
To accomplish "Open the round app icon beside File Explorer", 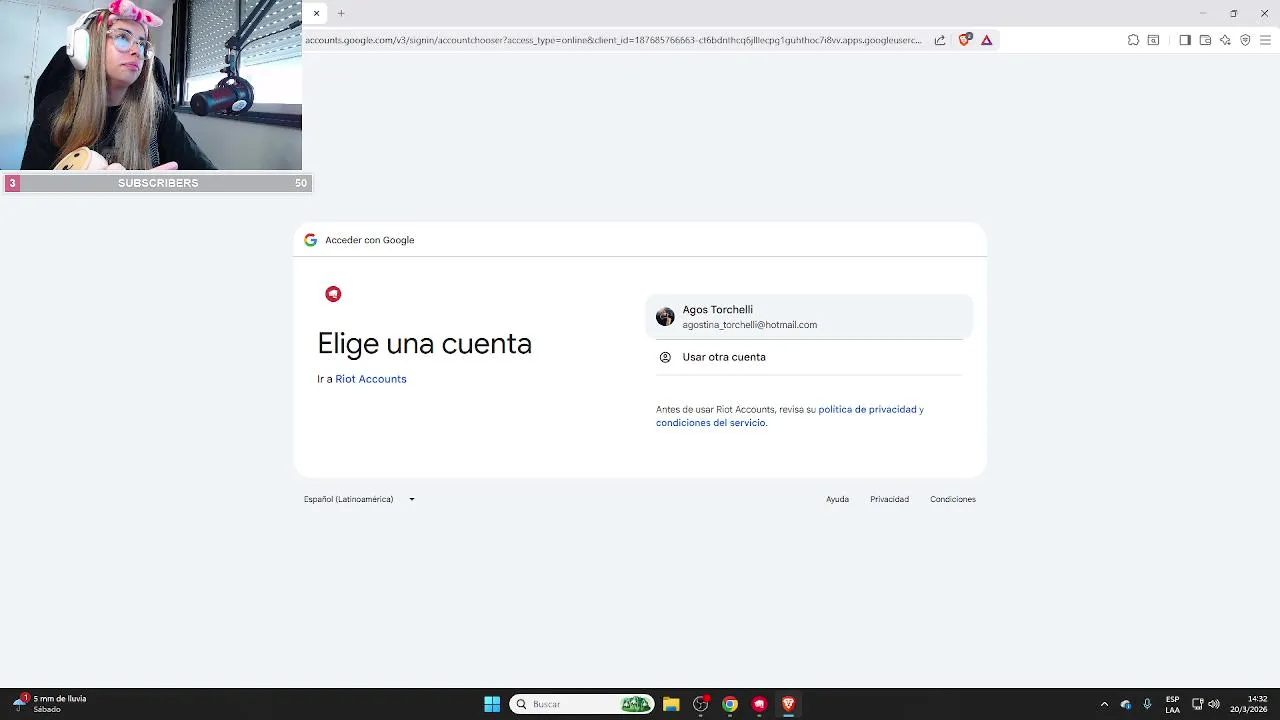I will pyautogui.click(x=700, y=704).
